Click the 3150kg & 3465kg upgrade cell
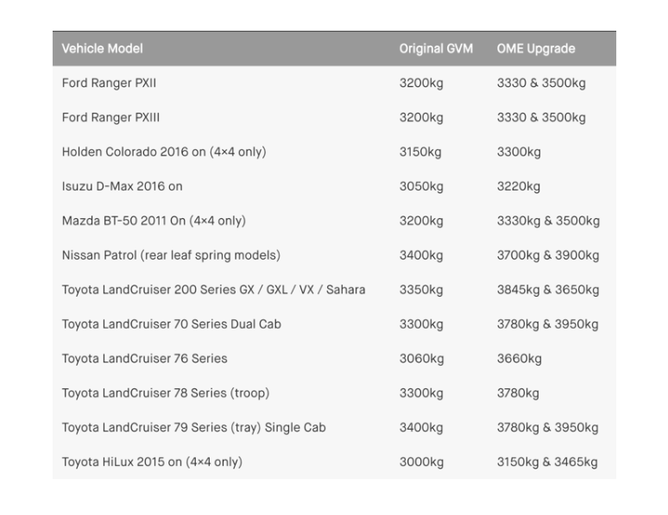Screen dimensions: 668x515 [x=547, y=462]
